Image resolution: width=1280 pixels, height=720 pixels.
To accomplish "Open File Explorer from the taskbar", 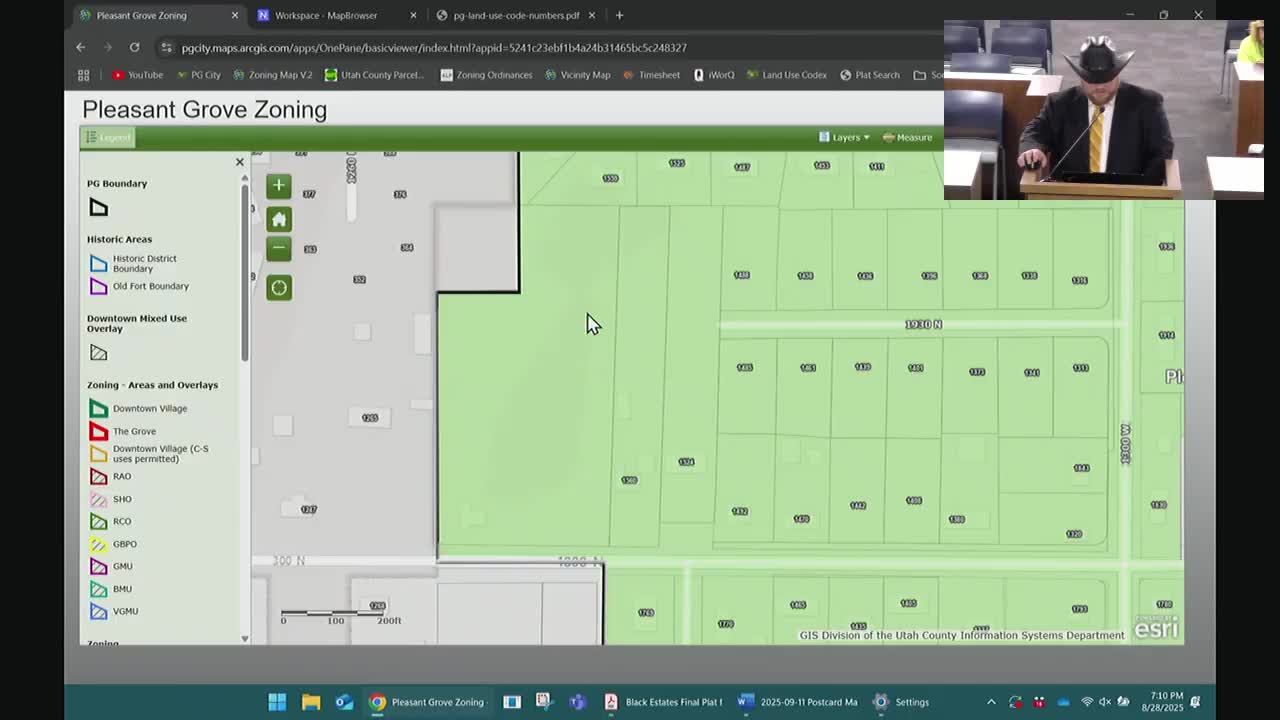I will click(311, 702).
